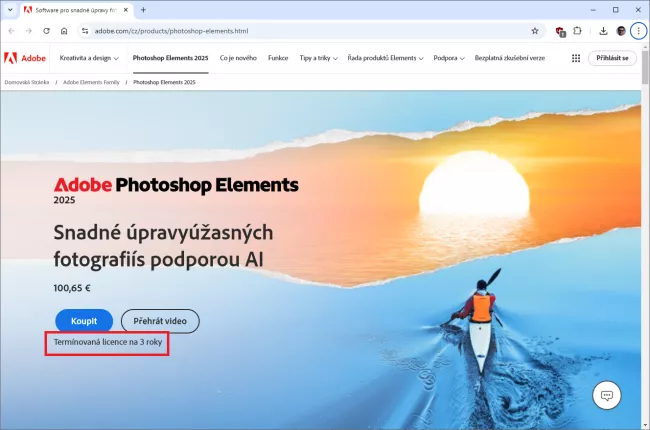Reload the page

pyautogui.click(x=46, y=31)
